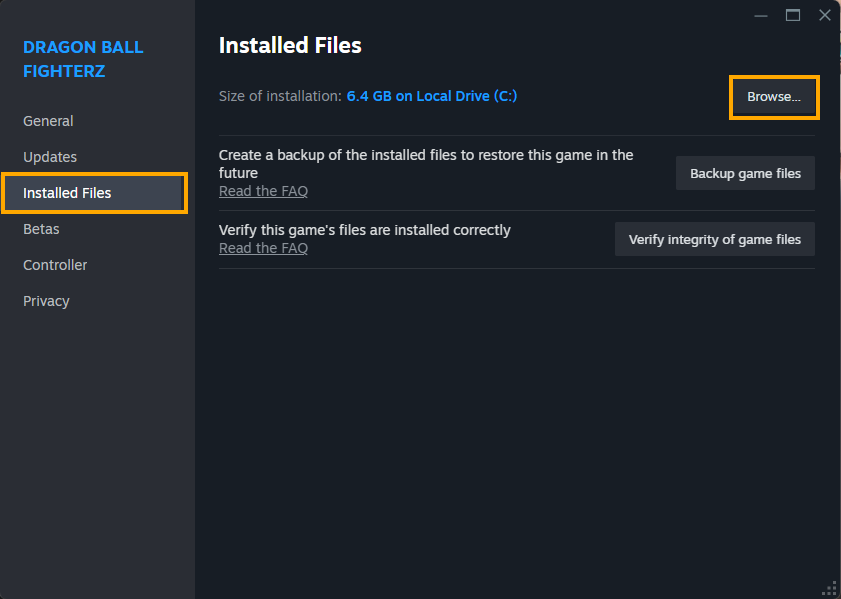The image size is (841, 599).
Task: Close the properties window
Action: click(x=825, y=16)
